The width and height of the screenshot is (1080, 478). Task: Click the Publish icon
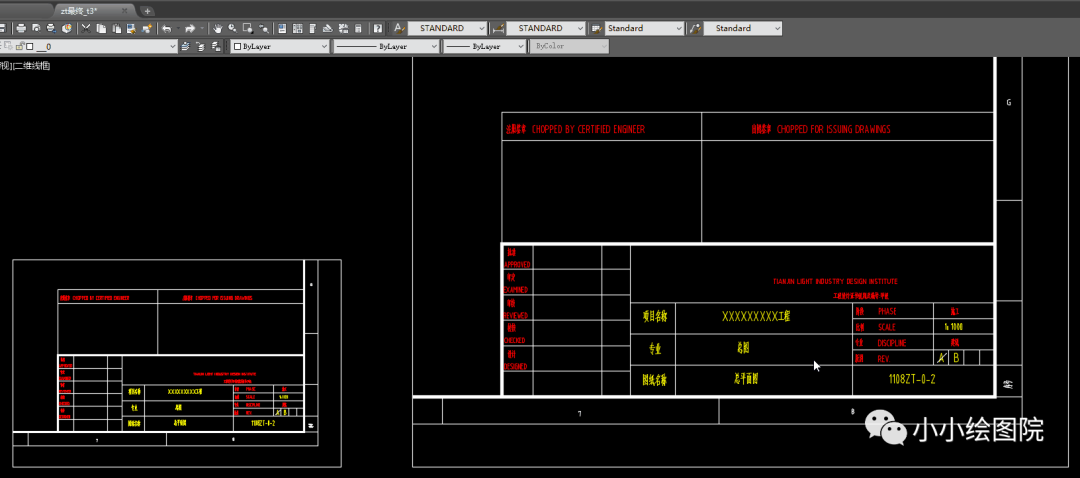51,28
